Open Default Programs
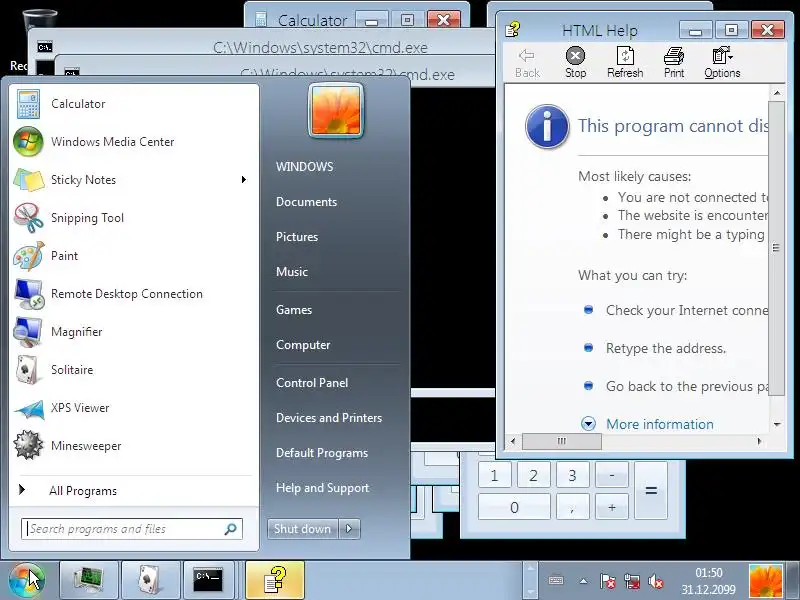Viewport: 800px width, 600px height. click(322, 453)
